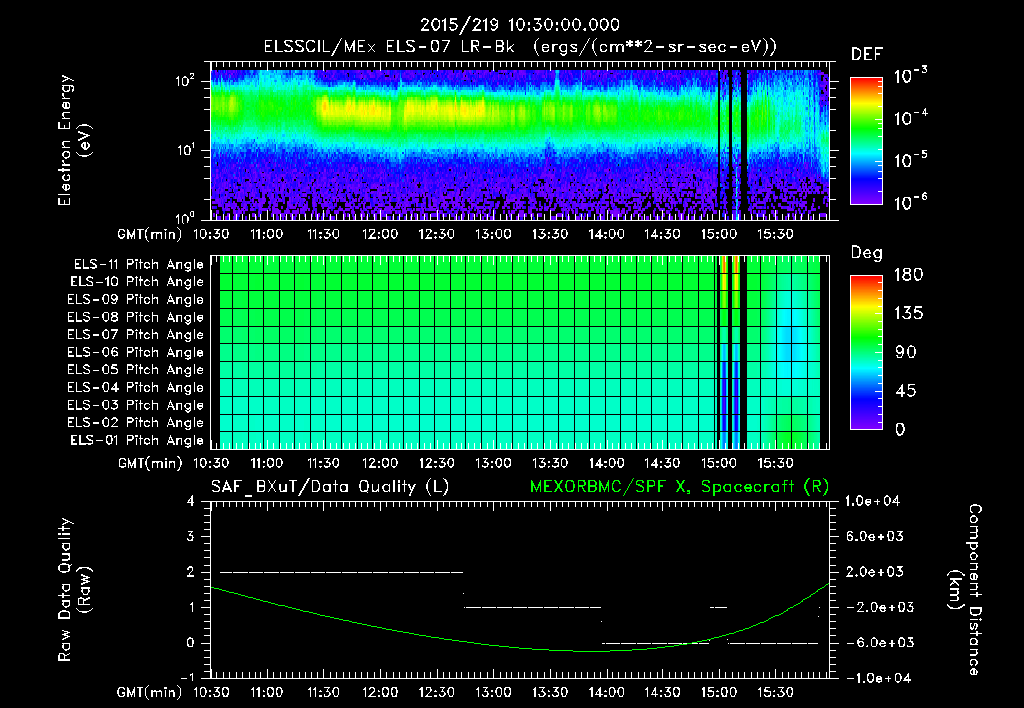Select the ELS-06 Pitch Angle row label
This screenshot has width=1024, height=708.
tap(135, 352)
